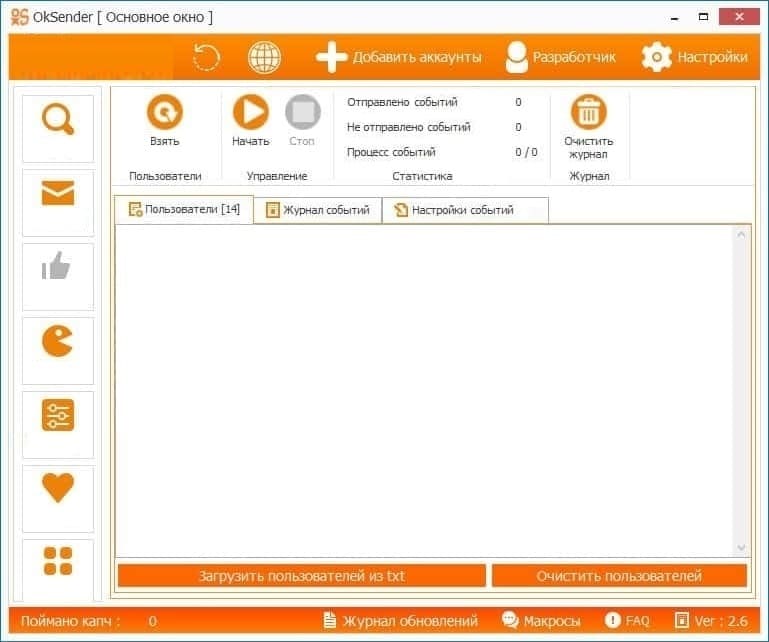This screenshot has height=642, width=769.
Task: Click Процесс событий statistic label
Action: pyautogui.click(x=391, y=152)
